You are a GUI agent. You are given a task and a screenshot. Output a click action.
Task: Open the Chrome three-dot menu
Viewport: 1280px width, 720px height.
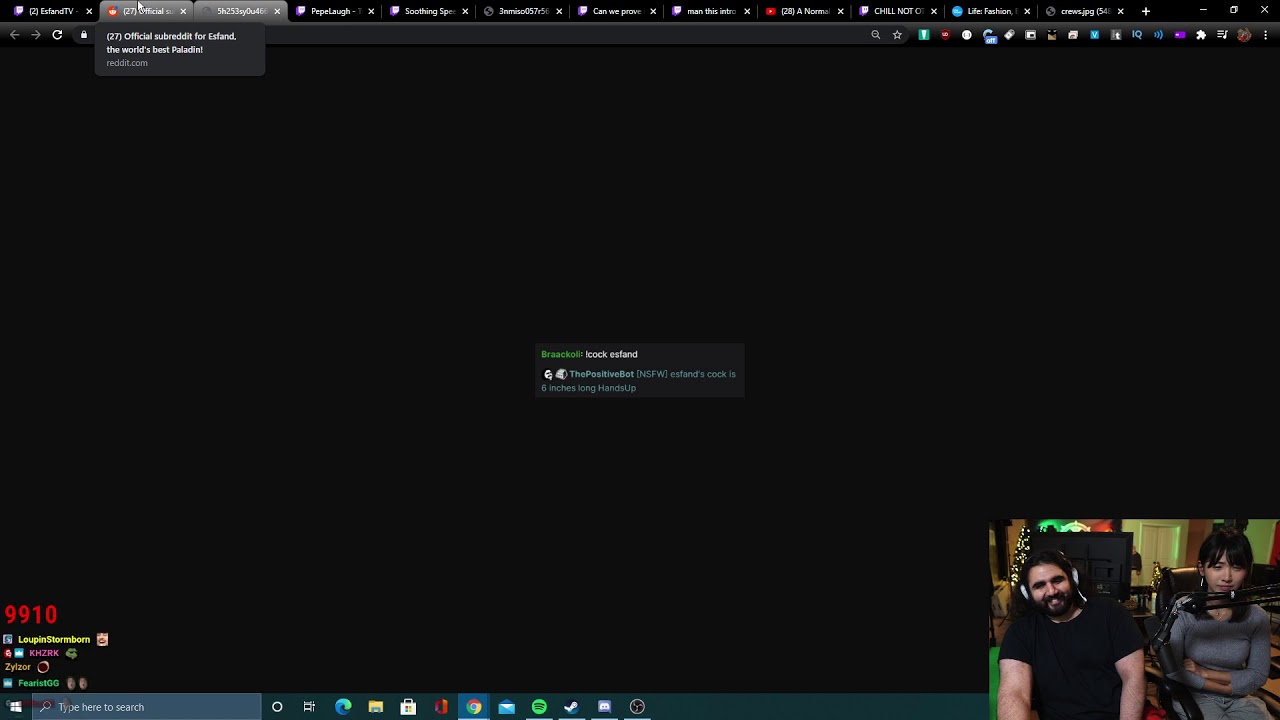(1266, 35)
